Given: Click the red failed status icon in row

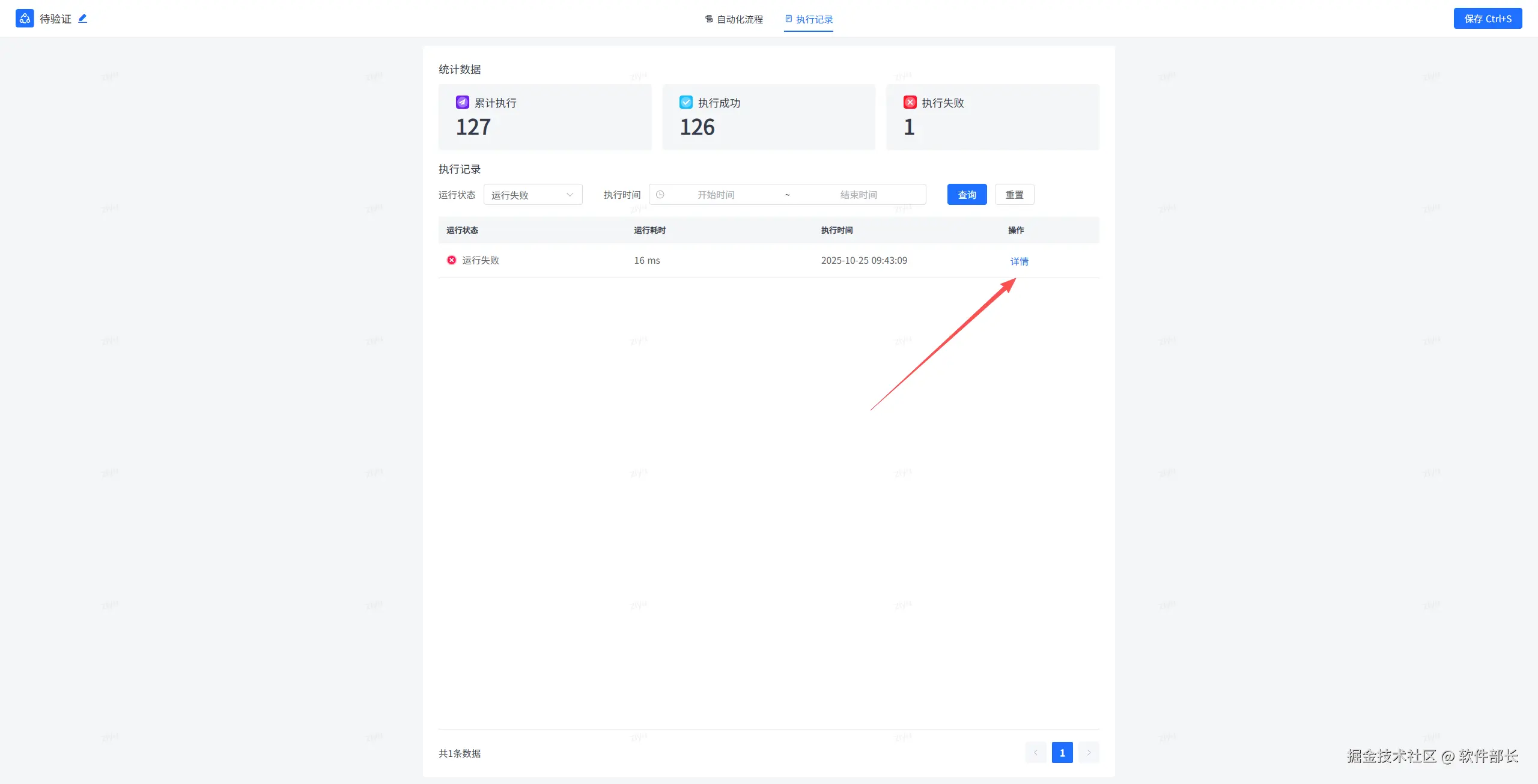Looking at the screenshot, I should pos(451,260).
